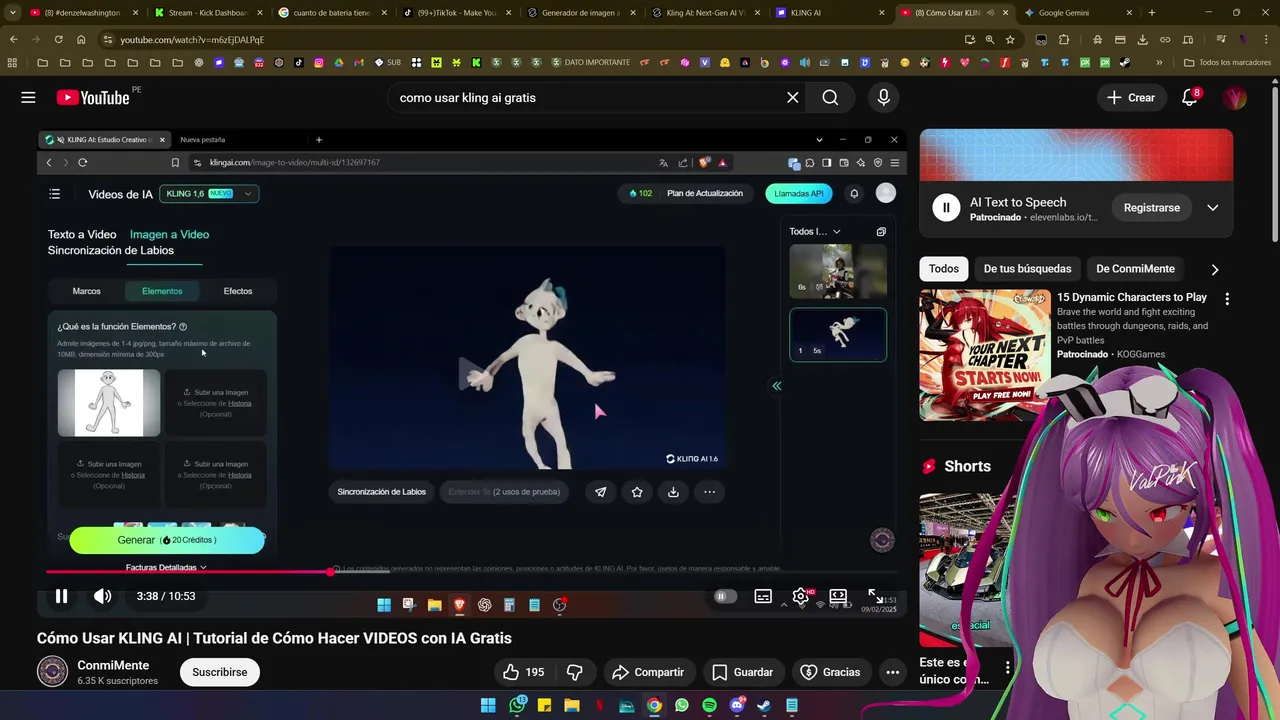Switch the player to theater mode
This screenshot has width=1280, height=720.
(838, 596)
